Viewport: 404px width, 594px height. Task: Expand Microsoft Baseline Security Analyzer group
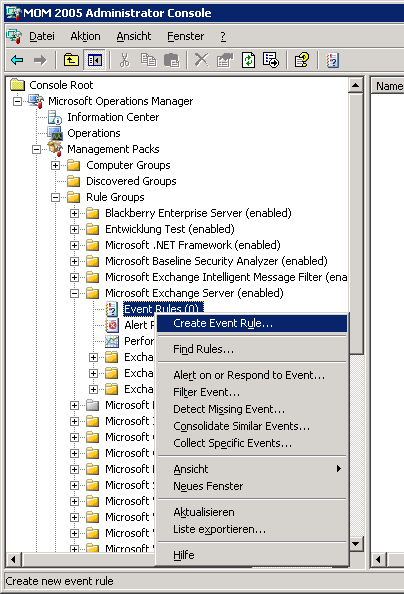74,261
